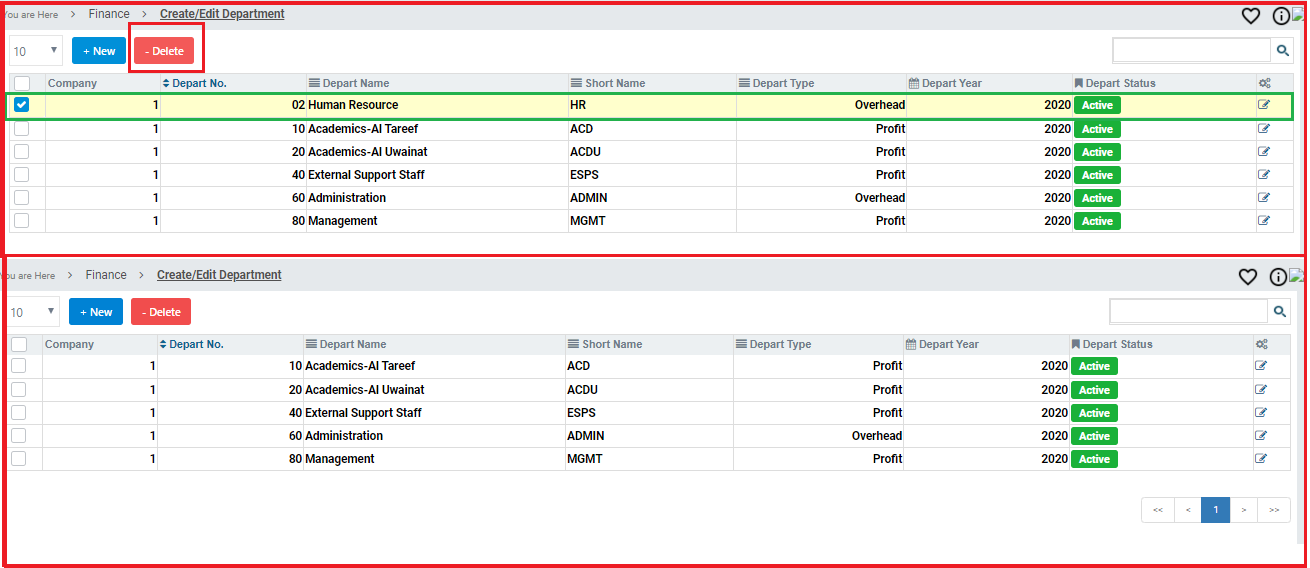
Task: Open the page size dropdown in the lower panel
Action: [x=33, y=312]
